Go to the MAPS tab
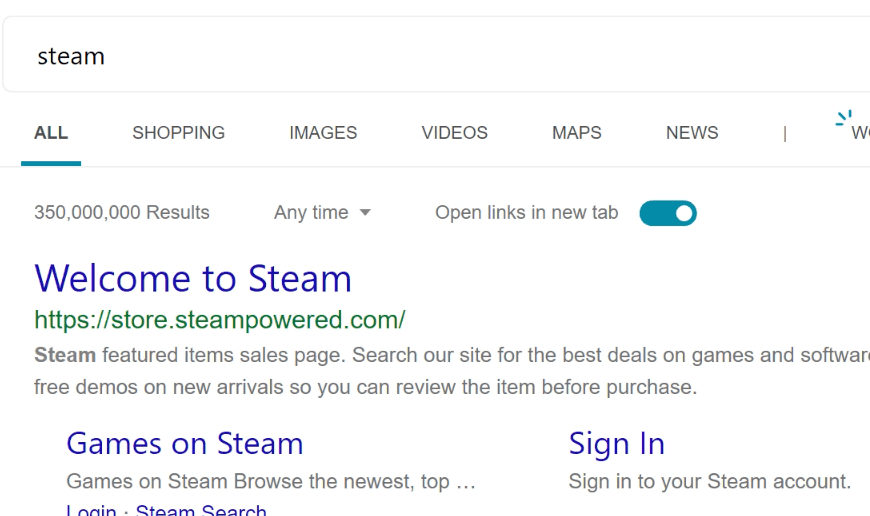This screenshot has height=516, width=870. [x=576, y=133]
